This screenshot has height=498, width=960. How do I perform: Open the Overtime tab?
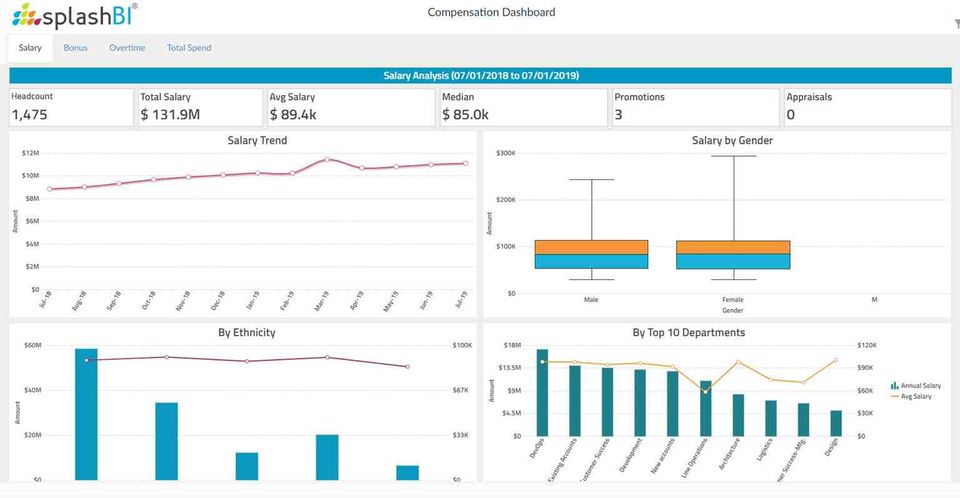tap(127, 48)
